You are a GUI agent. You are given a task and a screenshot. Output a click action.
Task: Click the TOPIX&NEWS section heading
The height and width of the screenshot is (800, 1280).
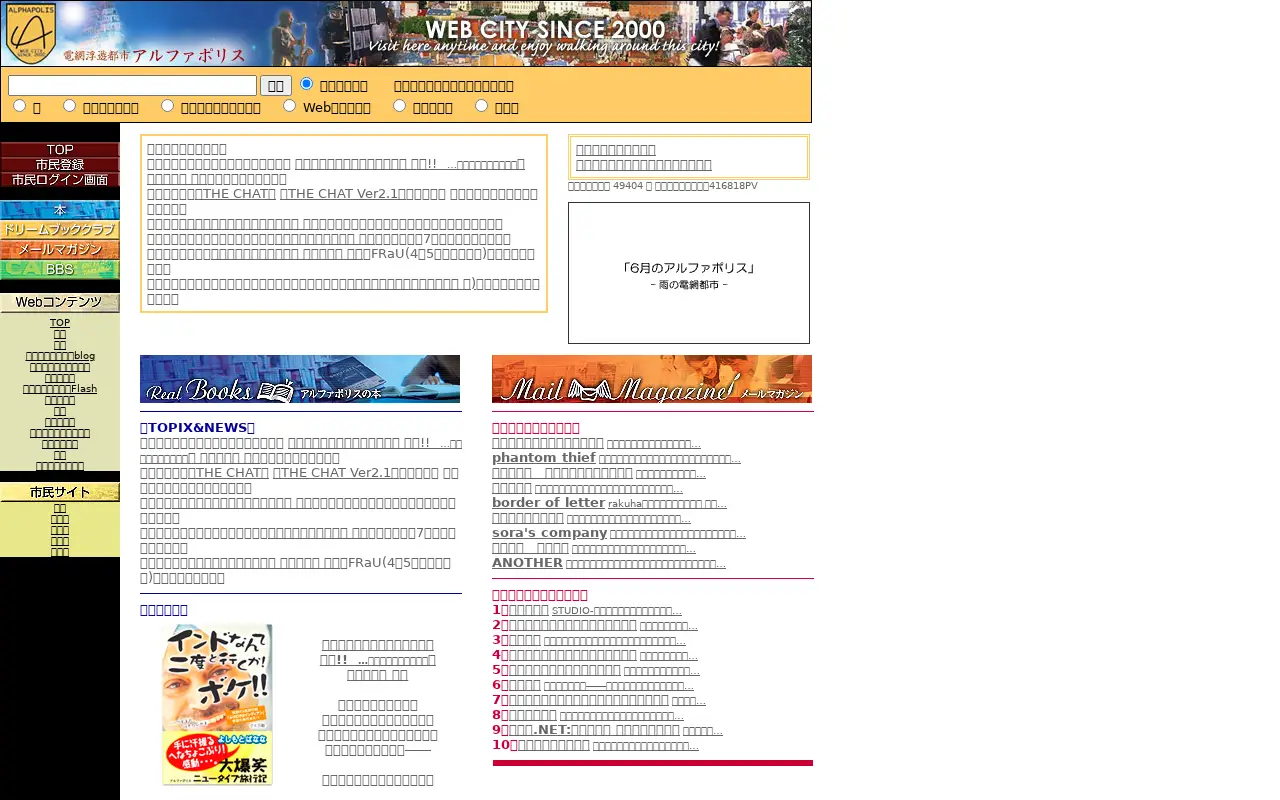pos(198,428)
